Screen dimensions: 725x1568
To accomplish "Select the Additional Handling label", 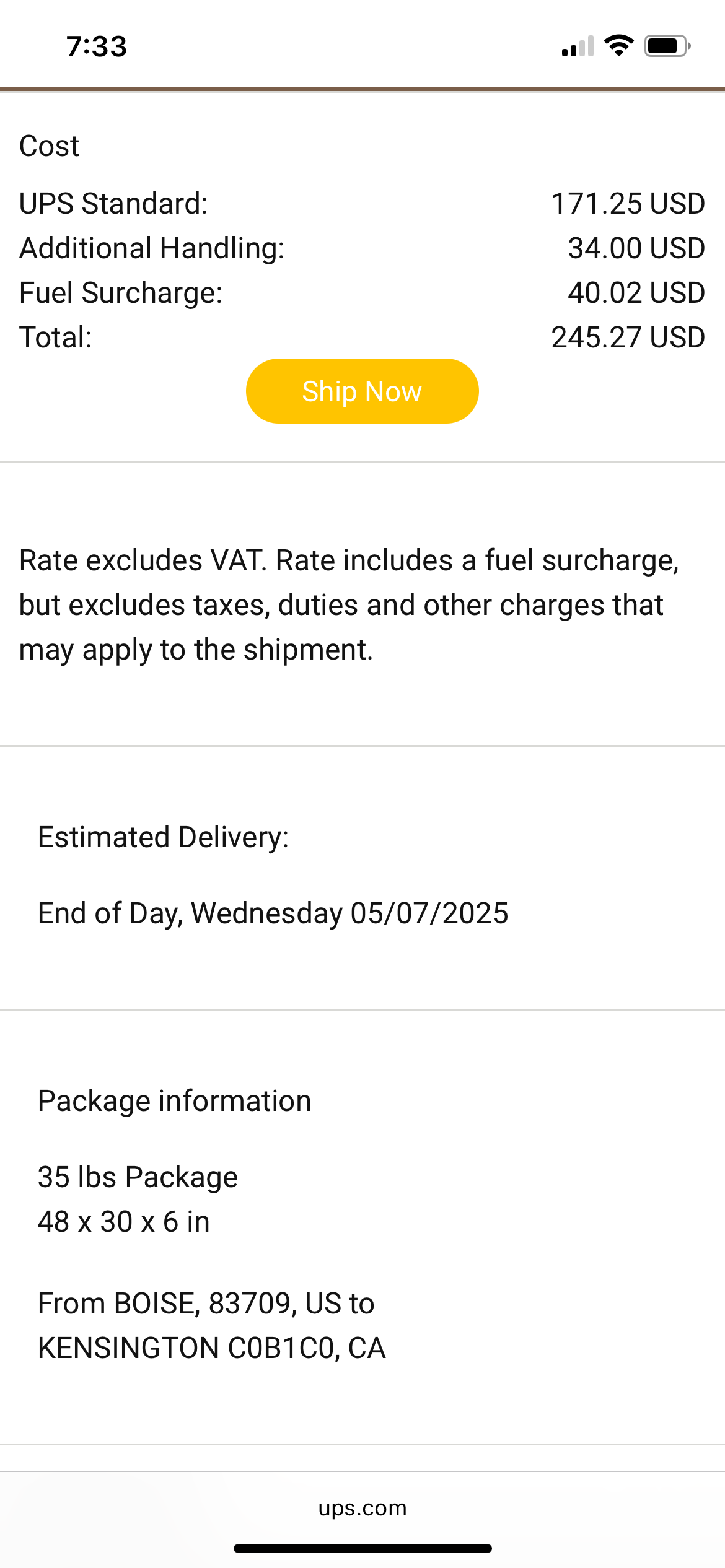I will pyautogui.click(x=152, y=248).
